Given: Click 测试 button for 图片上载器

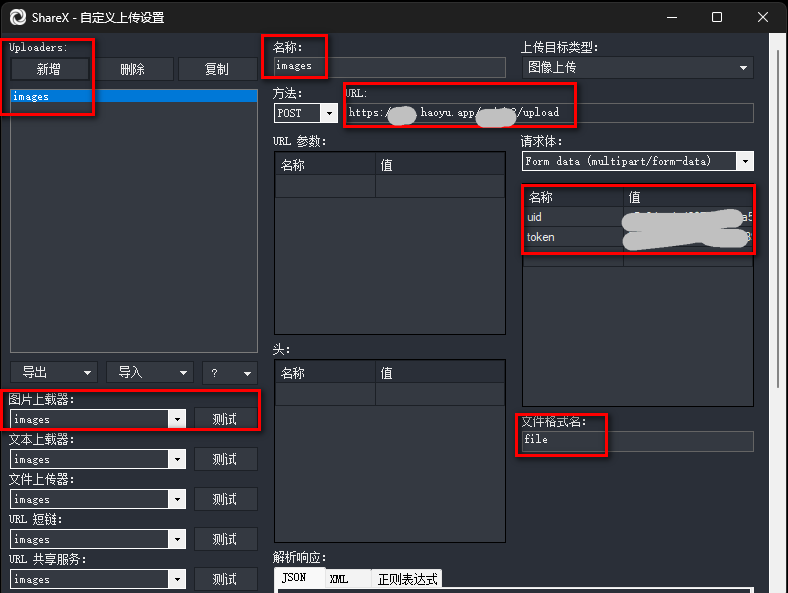Looking at the screenshot, I should coord(226,419).
